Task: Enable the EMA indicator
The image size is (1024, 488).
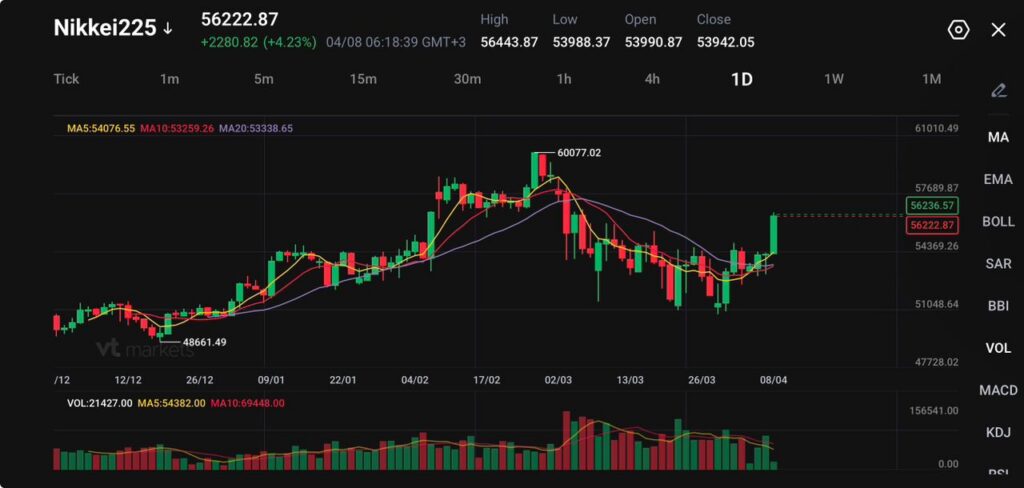Action: point(998,179)
